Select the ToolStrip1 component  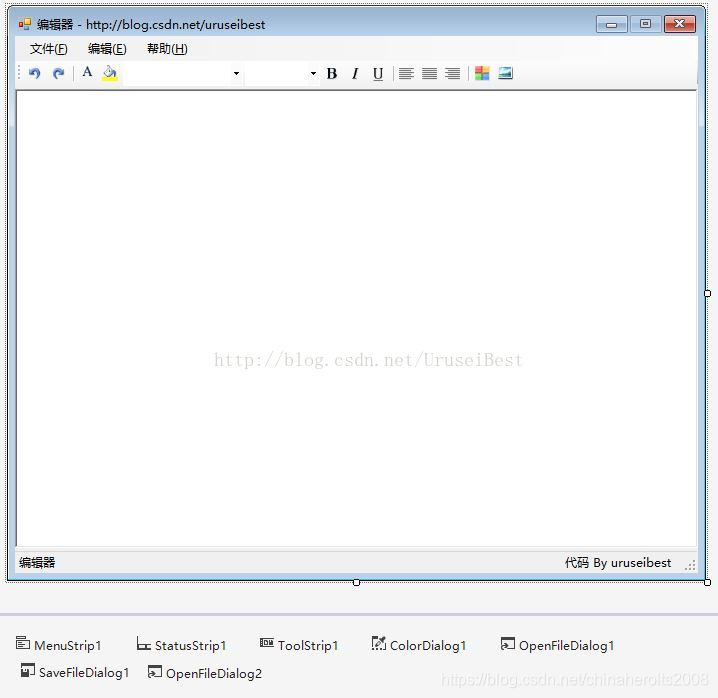click(x=299, y=645)
